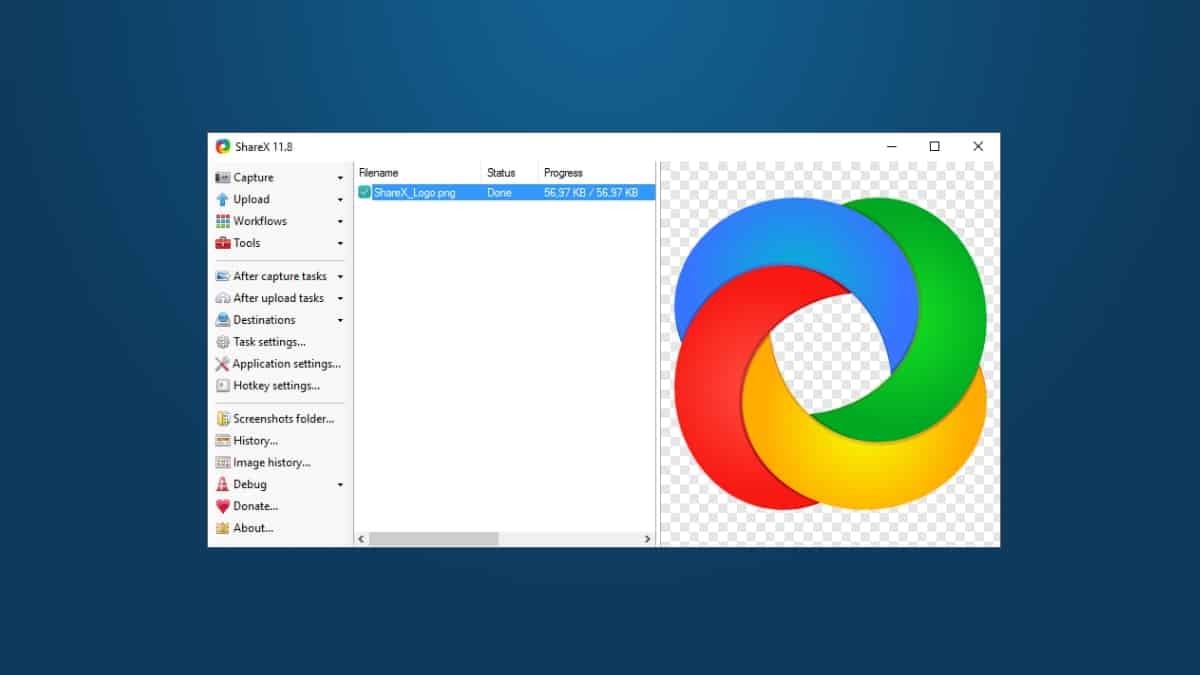Click the scrollbar left arrow
Image resolution: width=1200 pixels, height=675 pixels.
click(x=362, y=539)
